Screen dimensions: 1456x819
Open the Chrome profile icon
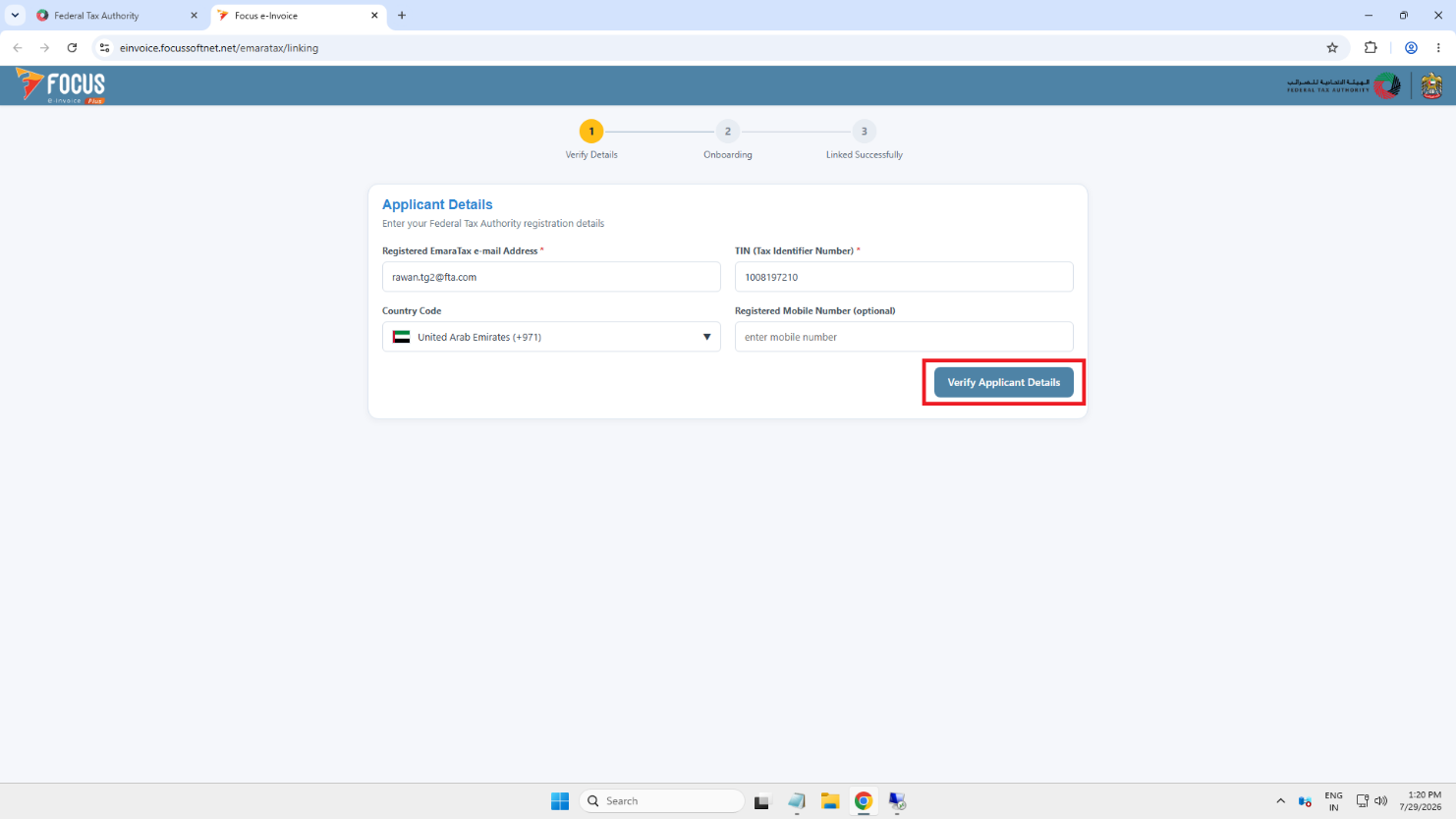1411,47
